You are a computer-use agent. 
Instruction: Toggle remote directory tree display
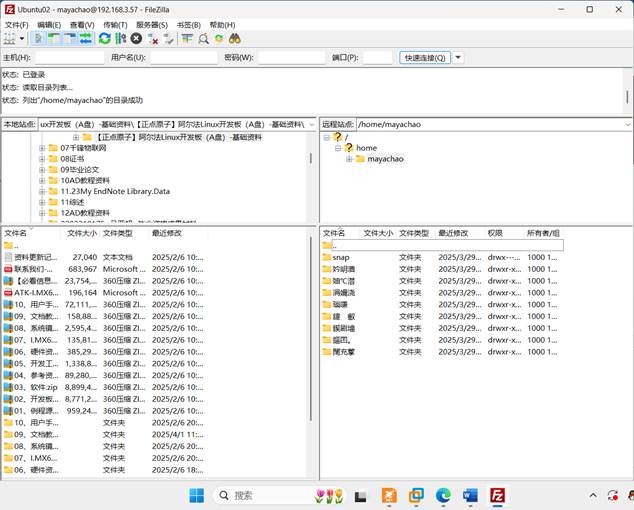tap(70, 39)
